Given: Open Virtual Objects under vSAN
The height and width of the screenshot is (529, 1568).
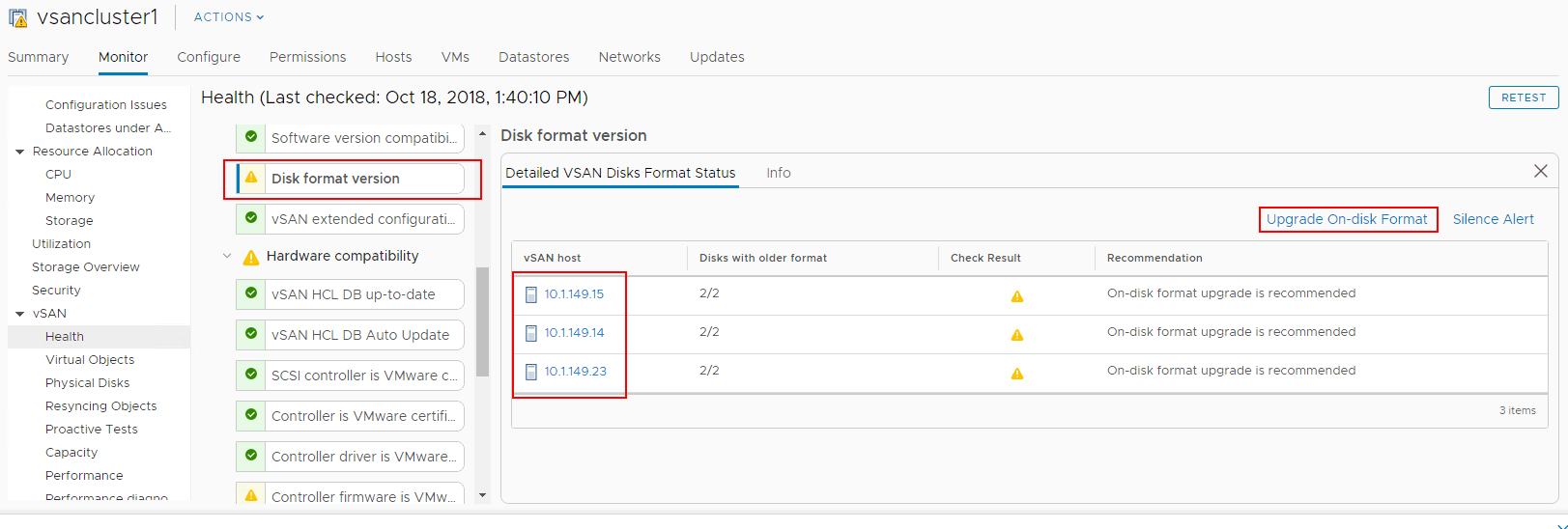Looking at the screenshot, I should (90, 360).
